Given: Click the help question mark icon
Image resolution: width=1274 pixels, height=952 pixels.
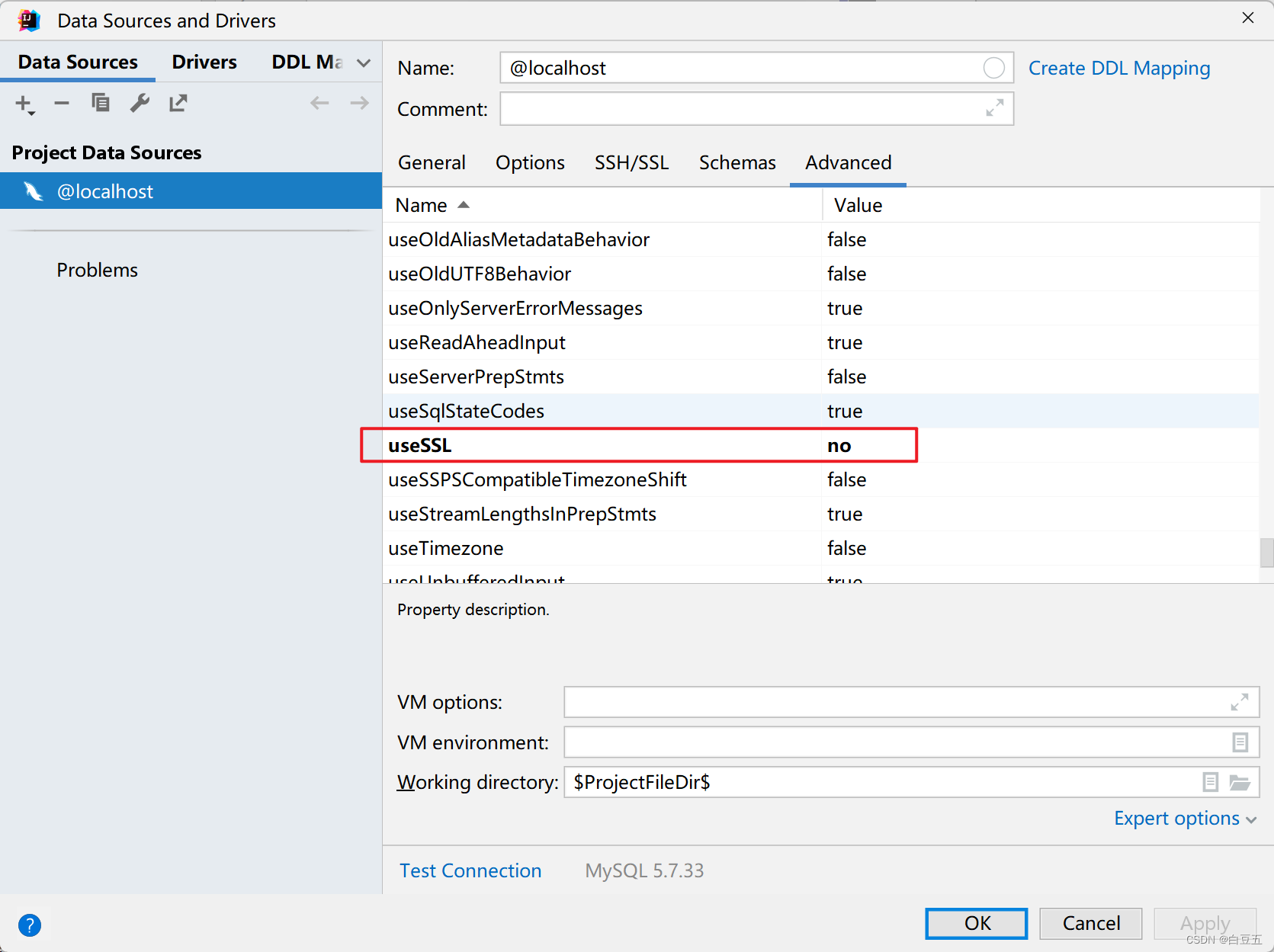Looking at the screenshot, I should 30,925.
